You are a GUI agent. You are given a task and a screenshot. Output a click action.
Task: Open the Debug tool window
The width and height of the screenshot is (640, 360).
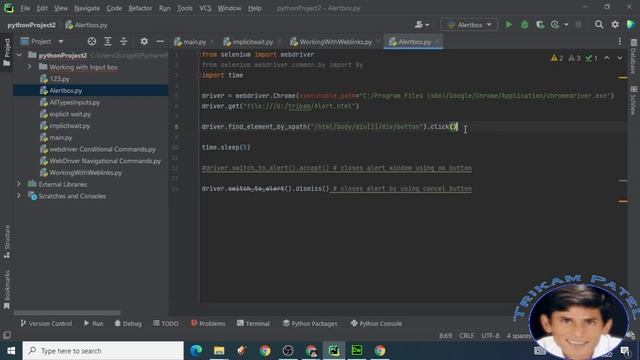(128, 324)
